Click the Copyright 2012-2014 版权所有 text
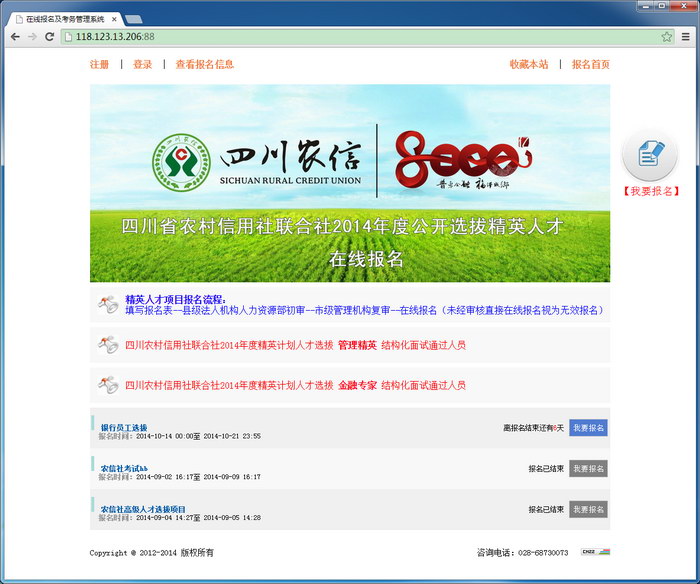The image size is (700, 584). tap(151, 553)
